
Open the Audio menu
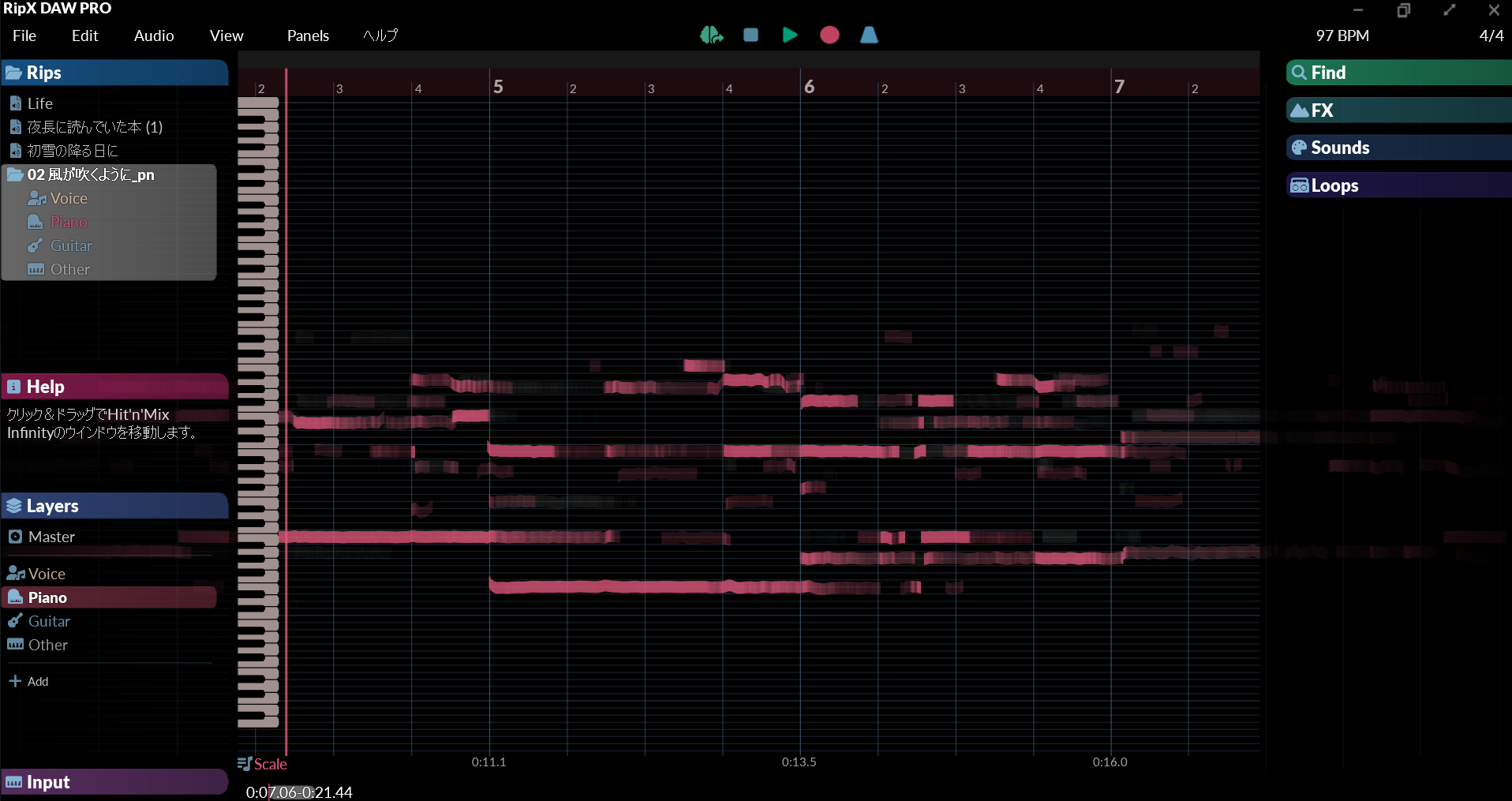click(154, 36)
